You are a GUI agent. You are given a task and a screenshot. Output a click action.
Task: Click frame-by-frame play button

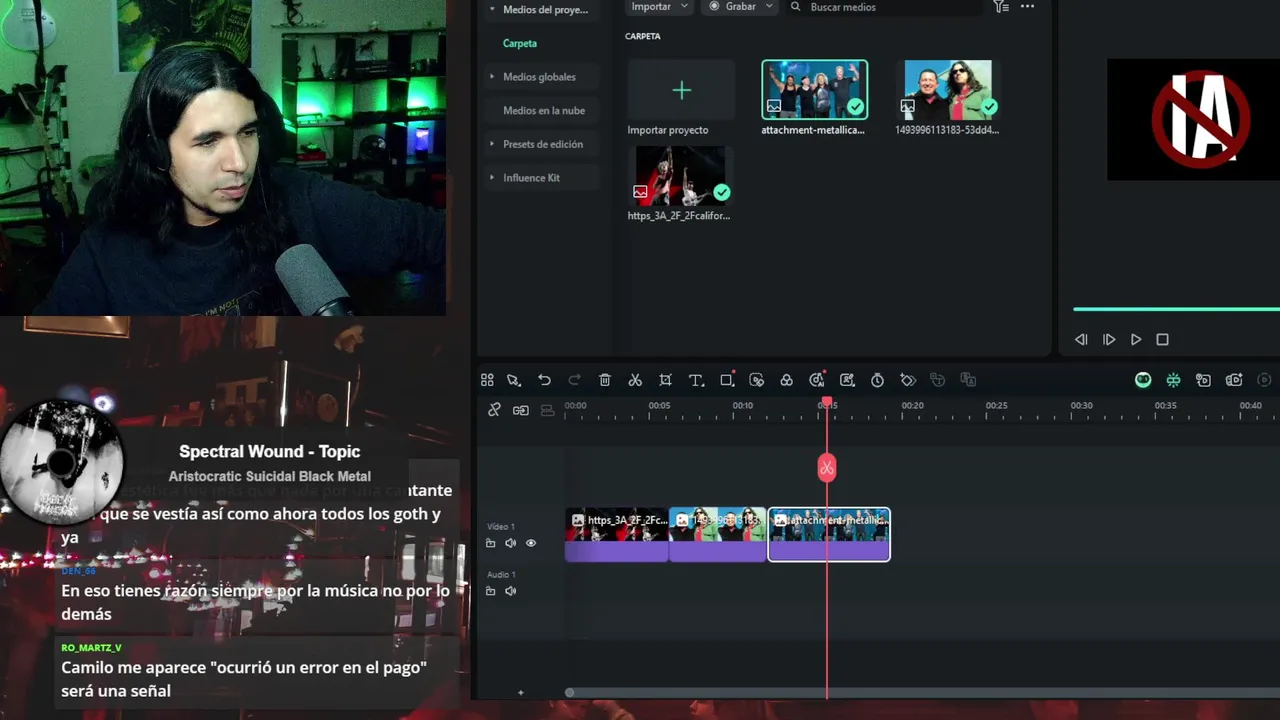[x=1109, y=340]
